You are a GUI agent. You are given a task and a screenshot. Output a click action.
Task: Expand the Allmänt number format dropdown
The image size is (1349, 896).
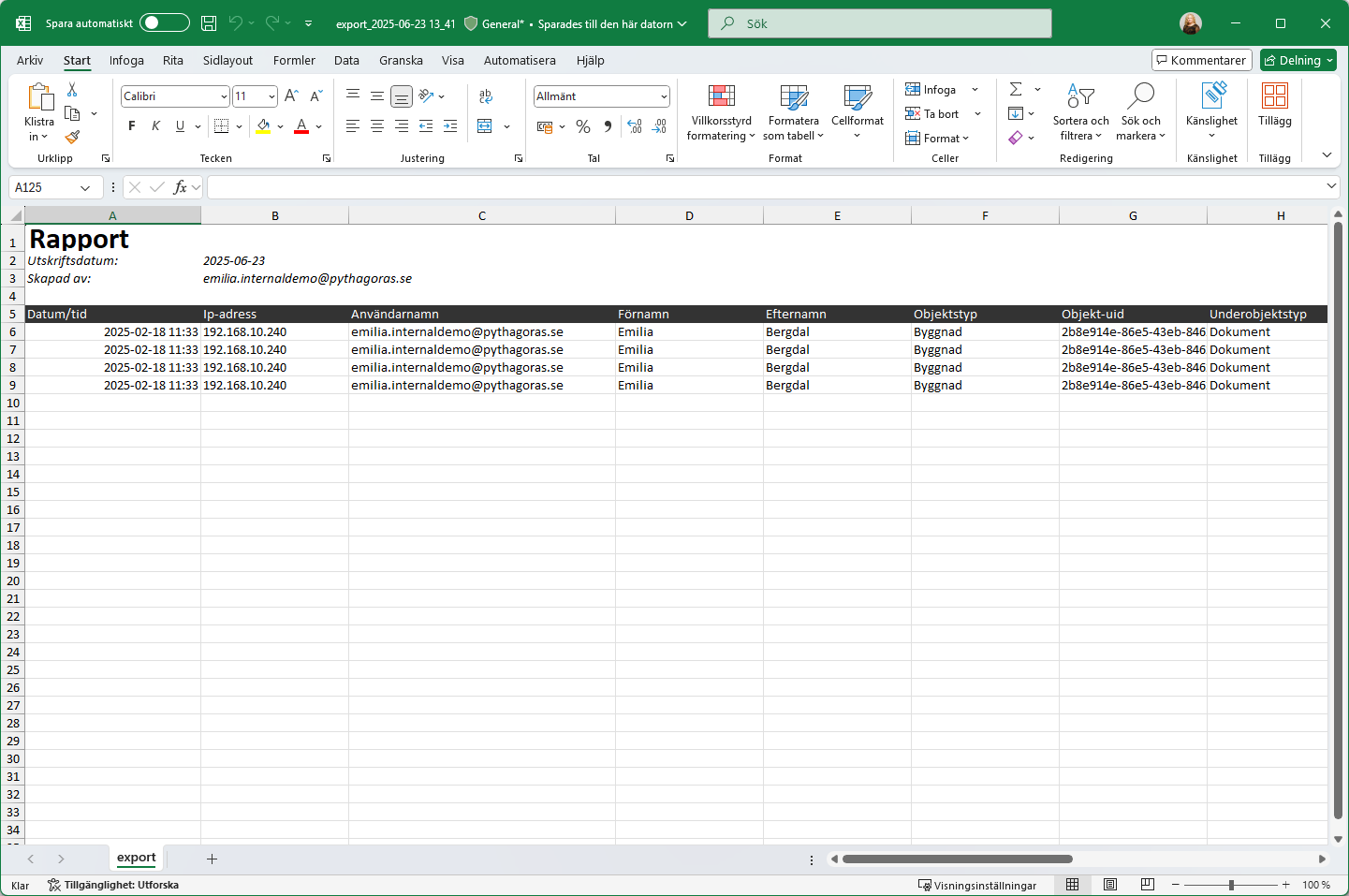[664, 96]
